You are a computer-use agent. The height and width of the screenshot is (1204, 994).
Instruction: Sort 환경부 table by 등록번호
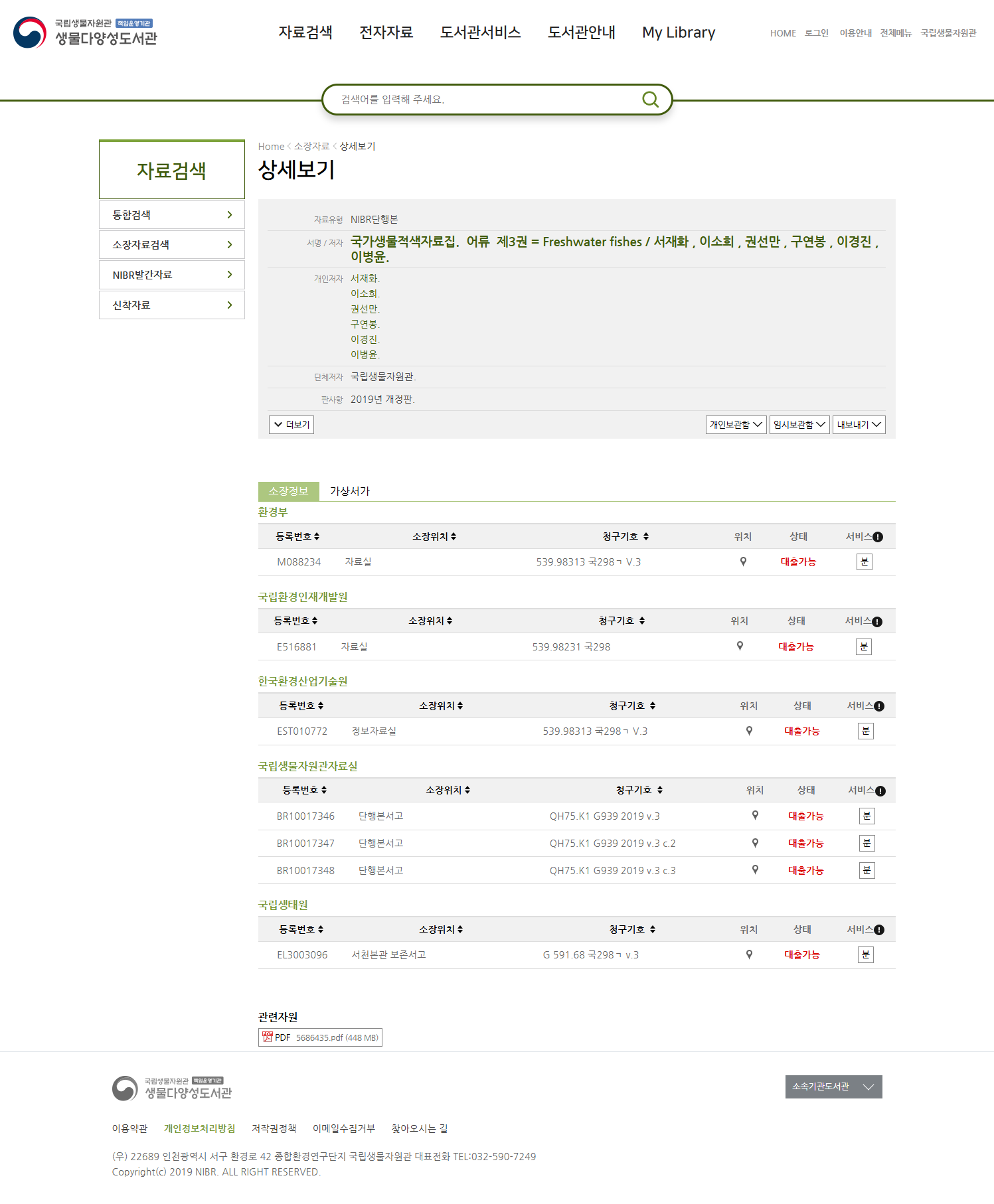click(x=297, y=536)
